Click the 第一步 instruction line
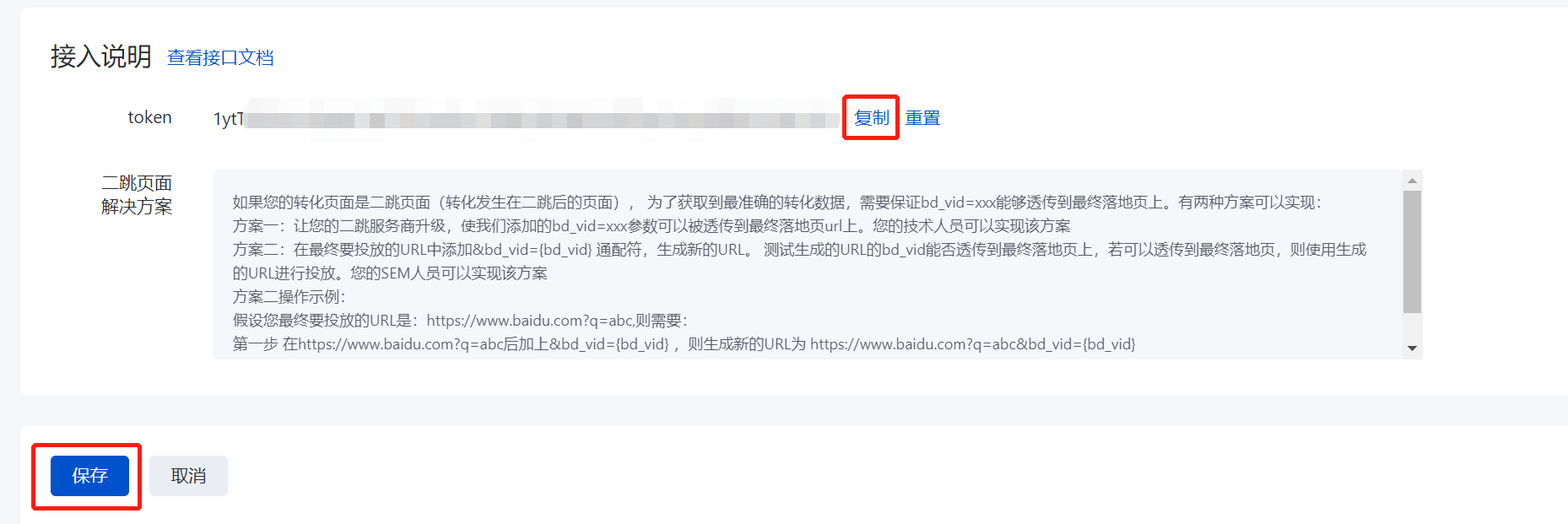This screenshot has height=524, width=1568. (684, 344)
